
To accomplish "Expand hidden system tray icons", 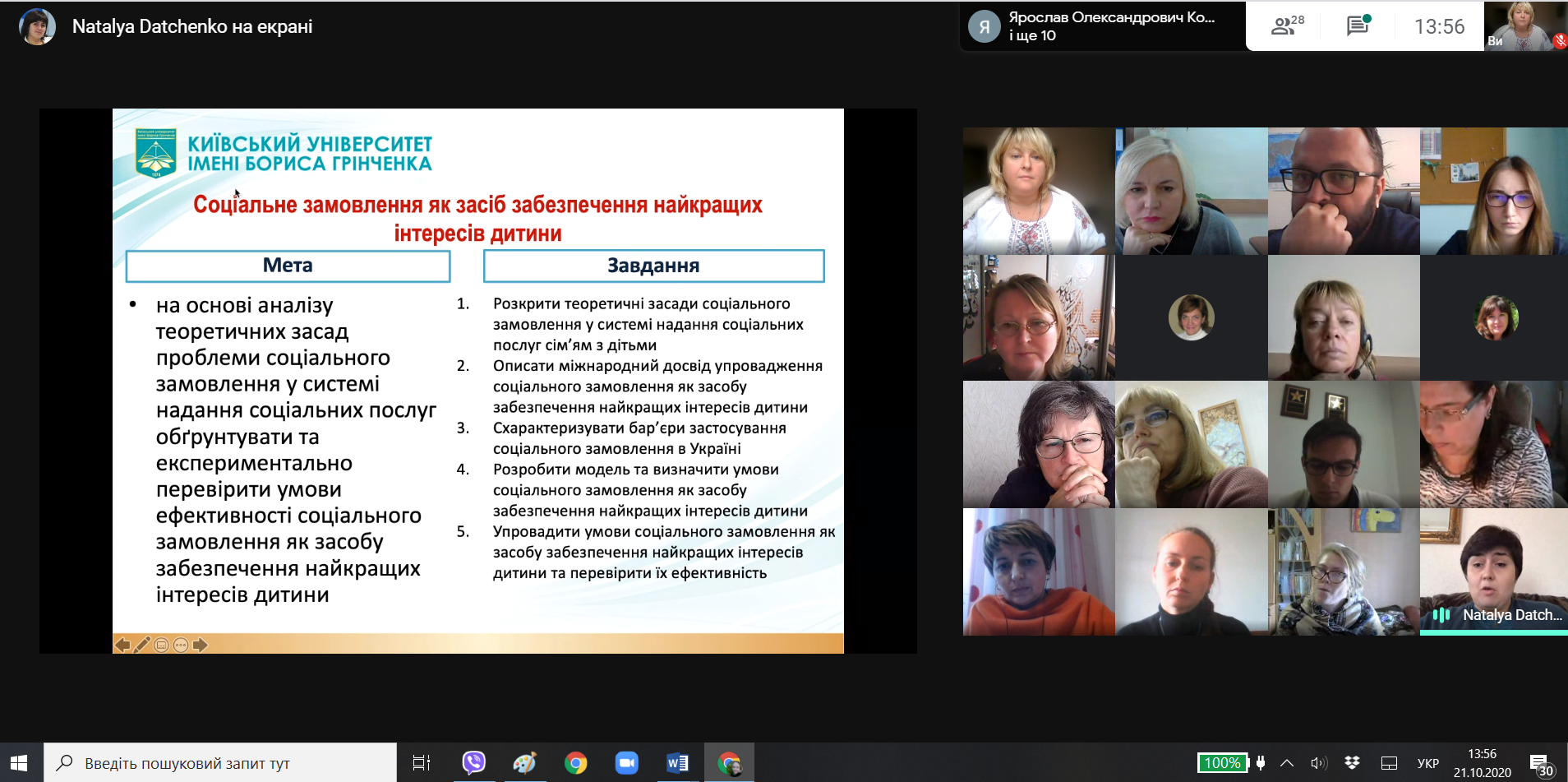I will pos(1287,763).
